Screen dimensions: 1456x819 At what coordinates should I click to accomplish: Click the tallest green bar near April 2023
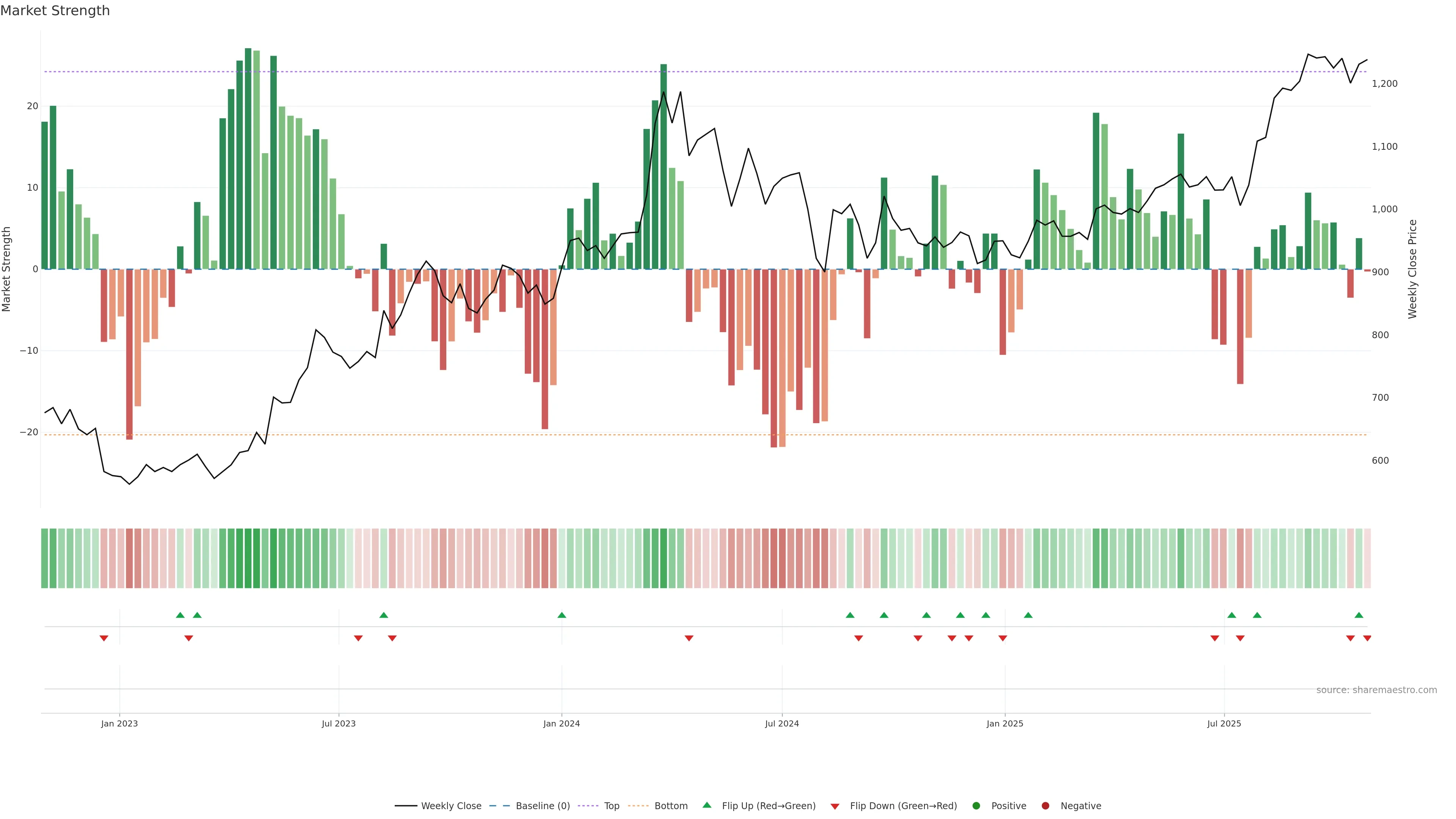tap(248, 158)
